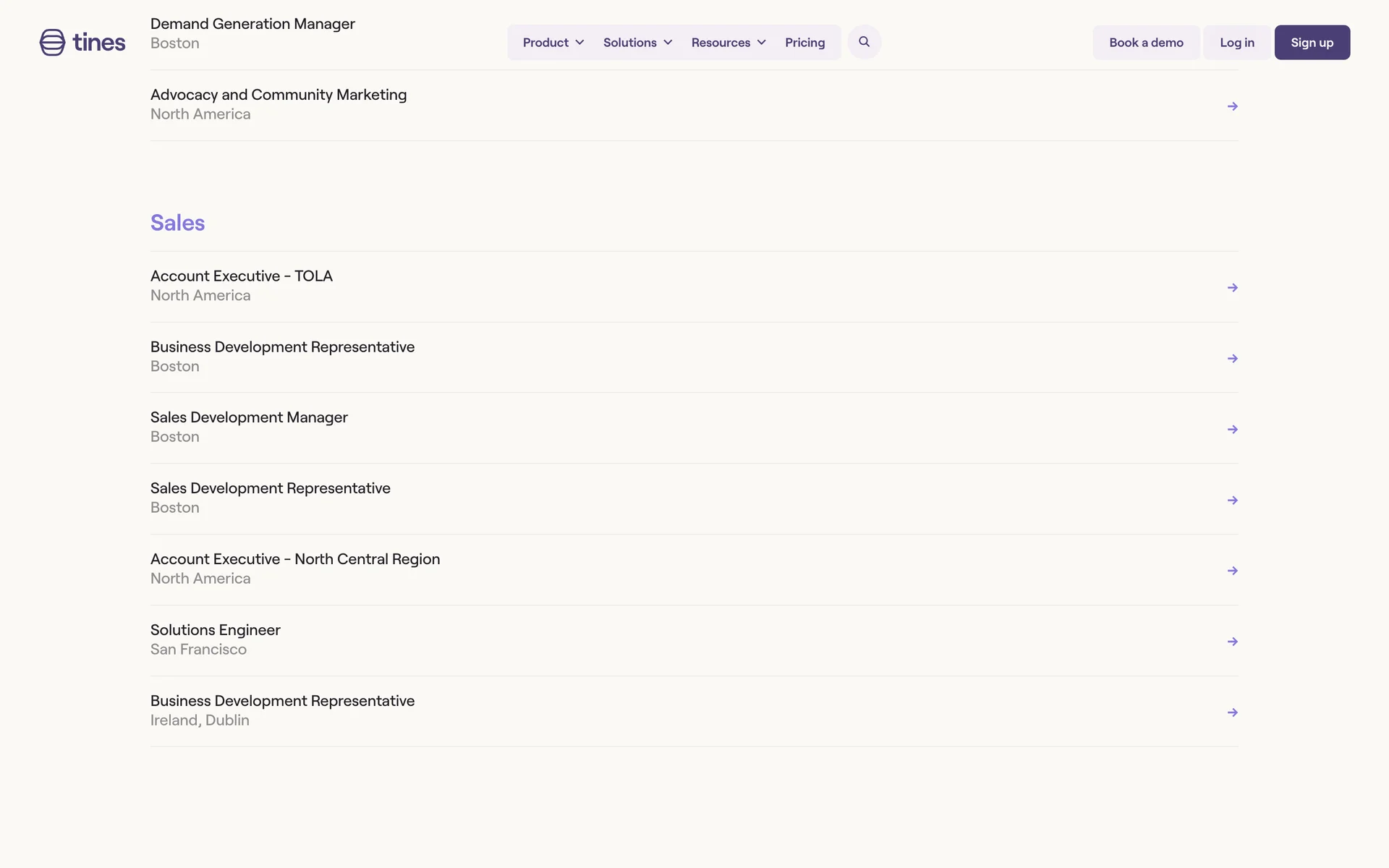Click arrow for Advocacy and Community Marketing
This screenshot has width=1389, height=868.
(x=1232, y=106)
